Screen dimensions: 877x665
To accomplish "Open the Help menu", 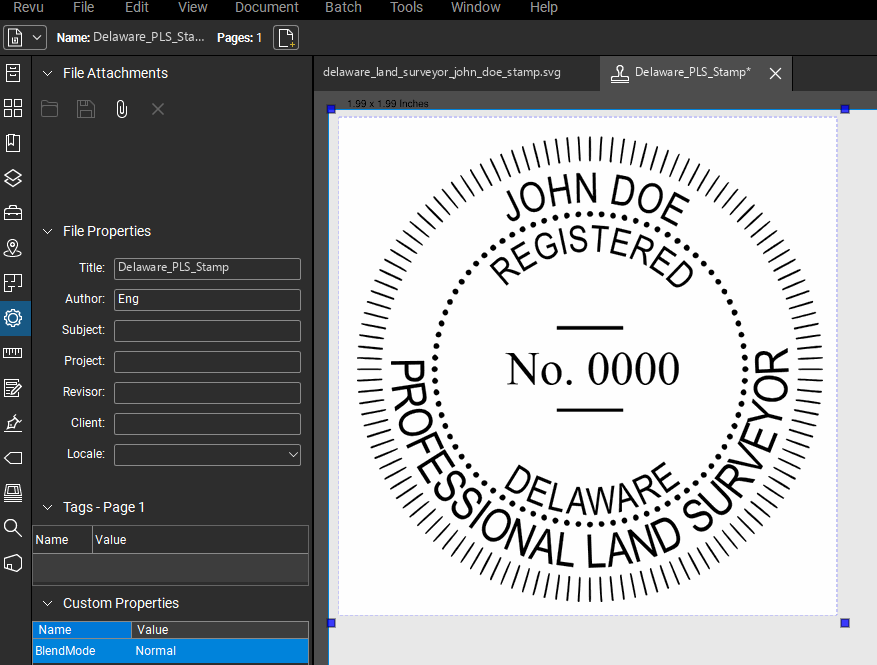I will [x=544, y=7].
